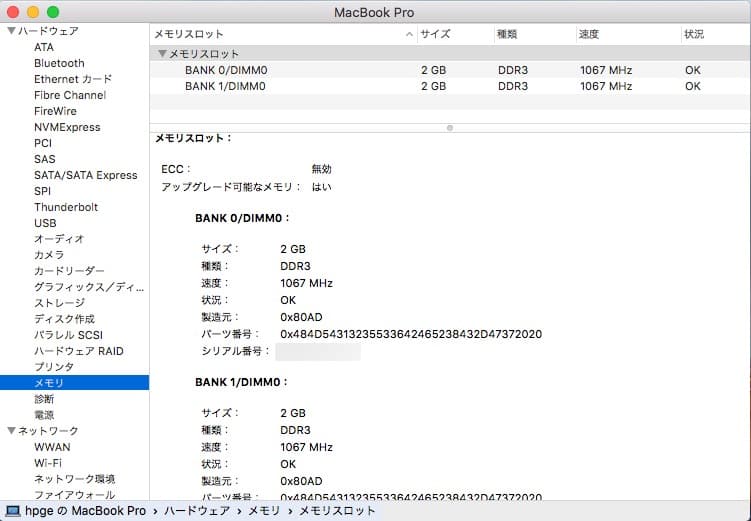Collapse the メモリスロット group triangle in table
Viewport: 751px width, 521px height.
(162, 54)
